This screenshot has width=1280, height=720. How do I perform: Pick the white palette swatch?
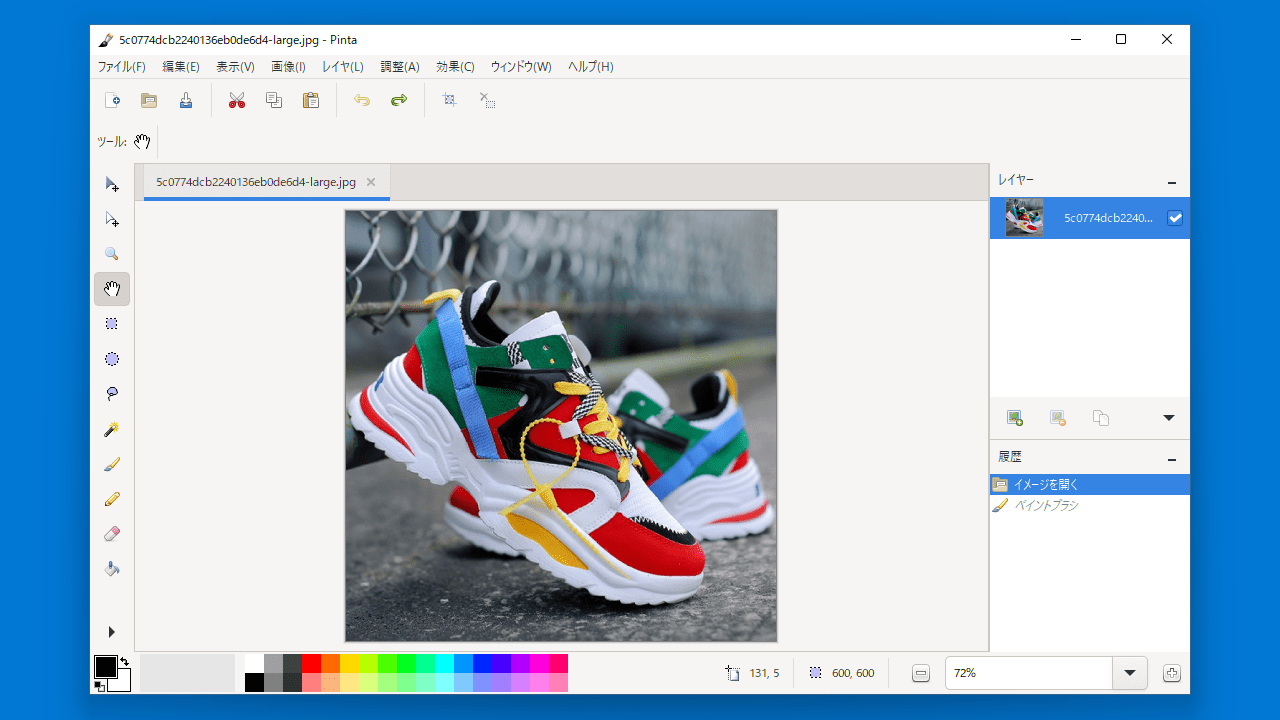click(254, 663)
